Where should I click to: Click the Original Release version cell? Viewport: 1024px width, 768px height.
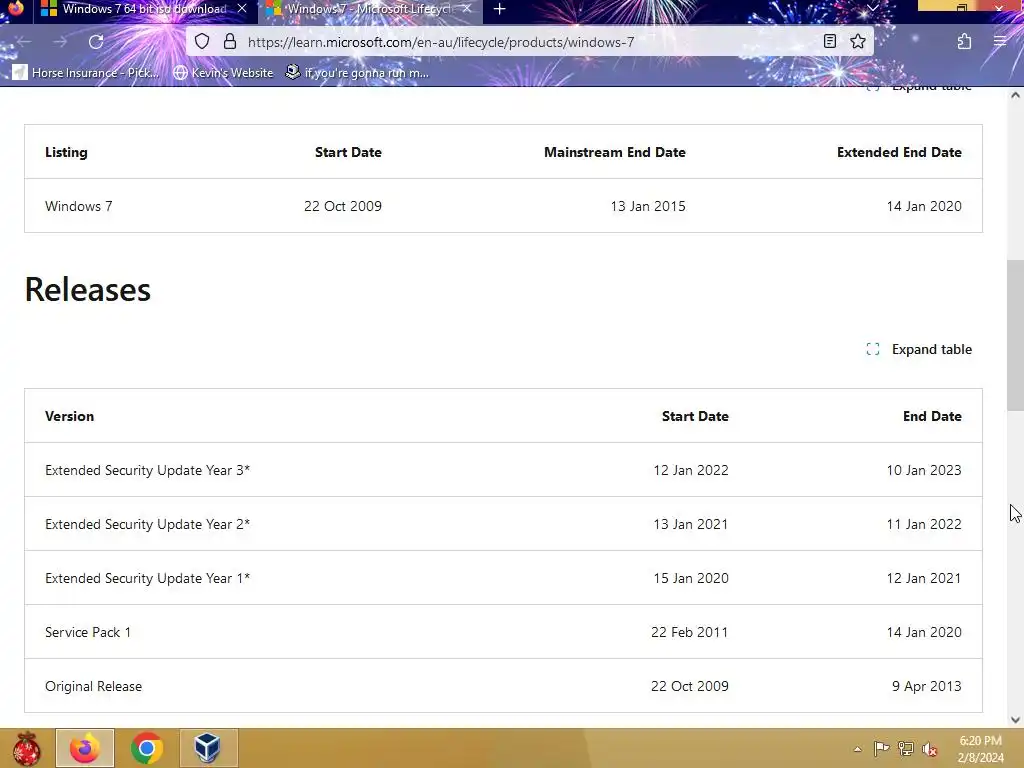pyautogui.click(x=93, y=686)
